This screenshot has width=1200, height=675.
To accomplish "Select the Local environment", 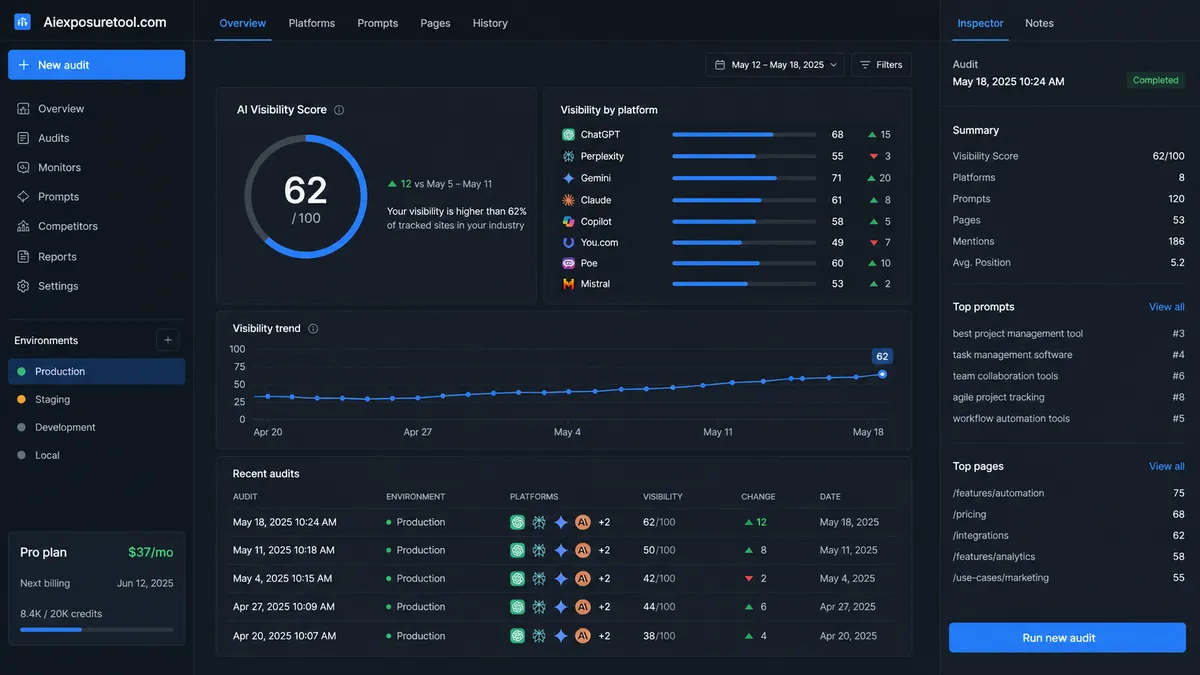I will pyautogui.click(x=96, y=455).
